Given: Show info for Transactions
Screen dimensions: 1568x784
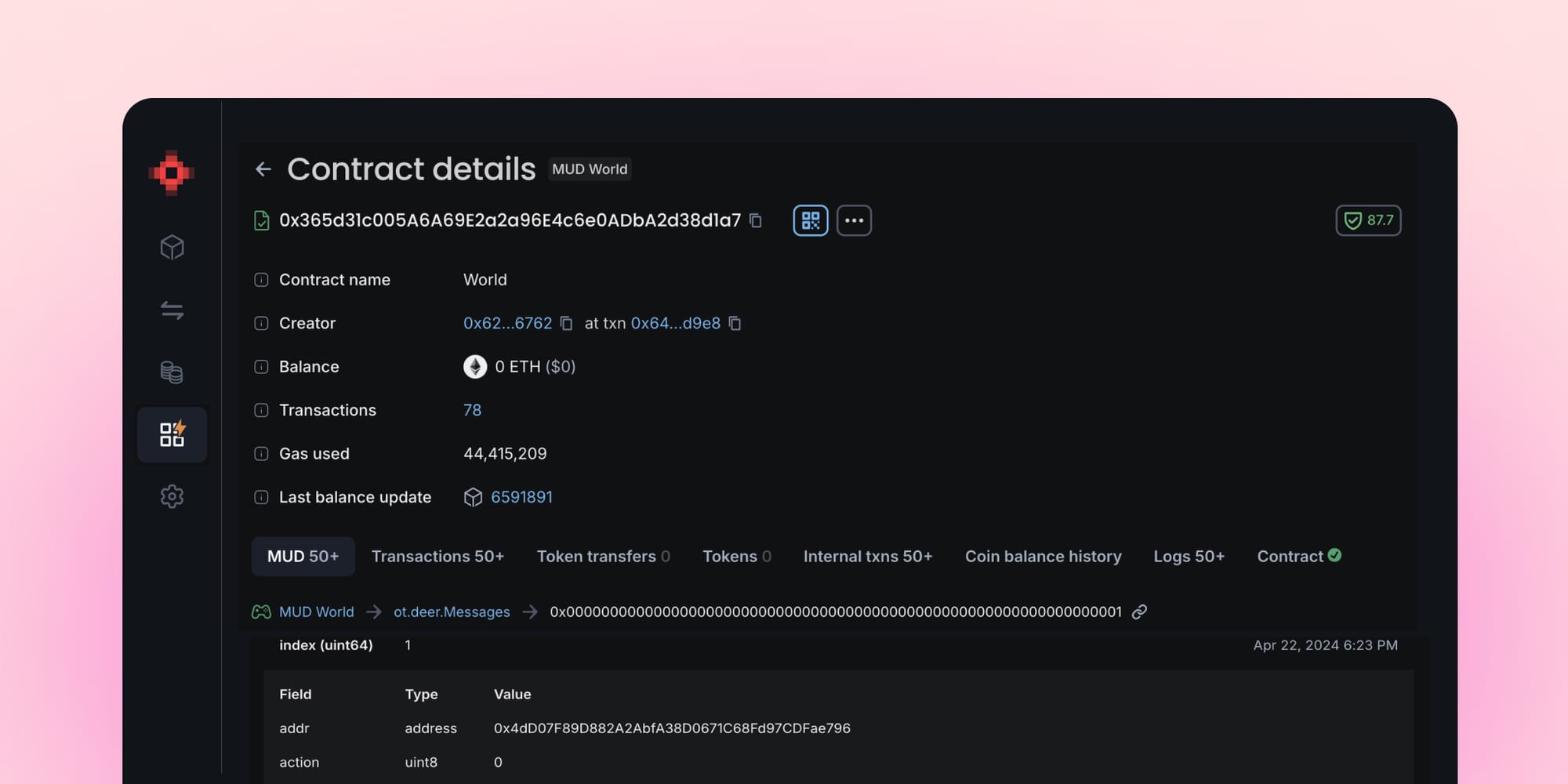Looking at the screenshot, I should (262, 410).
